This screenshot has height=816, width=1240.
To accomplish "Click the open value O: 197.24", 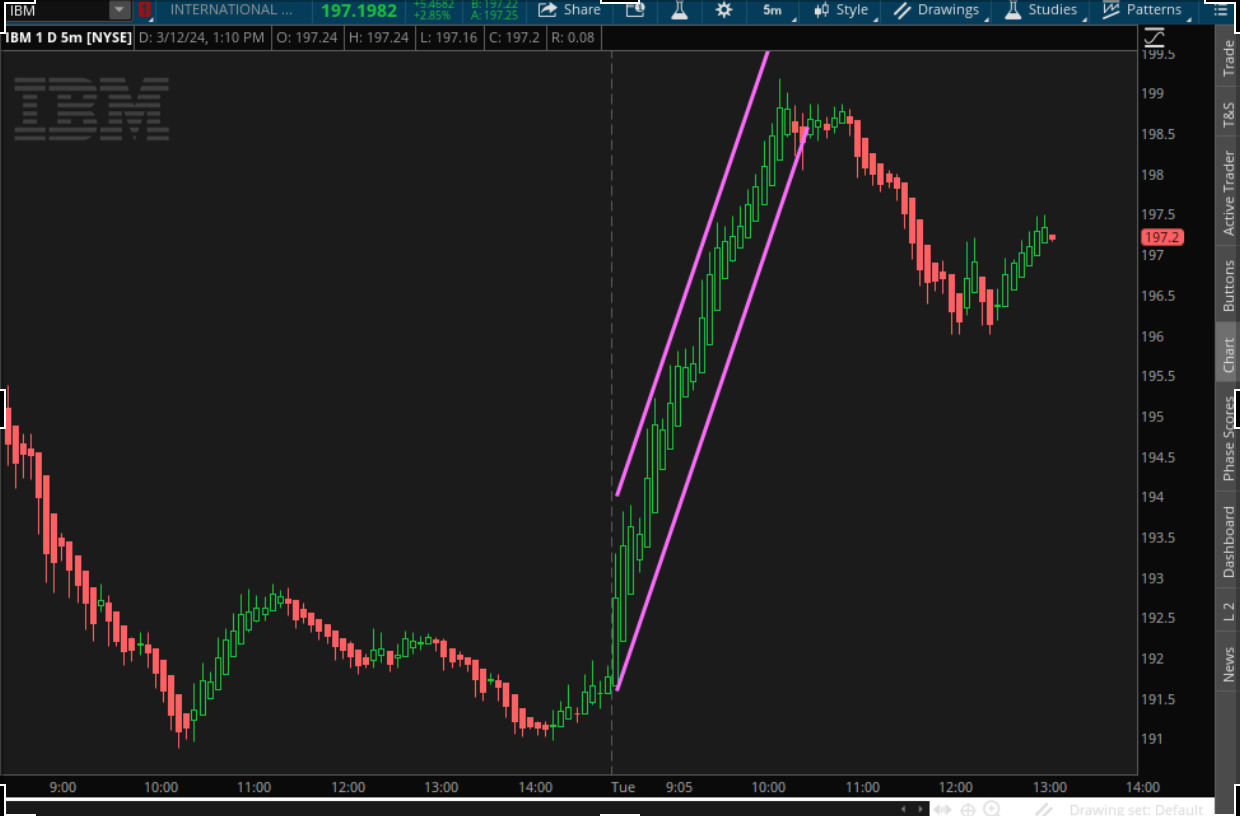I will 305,38.
